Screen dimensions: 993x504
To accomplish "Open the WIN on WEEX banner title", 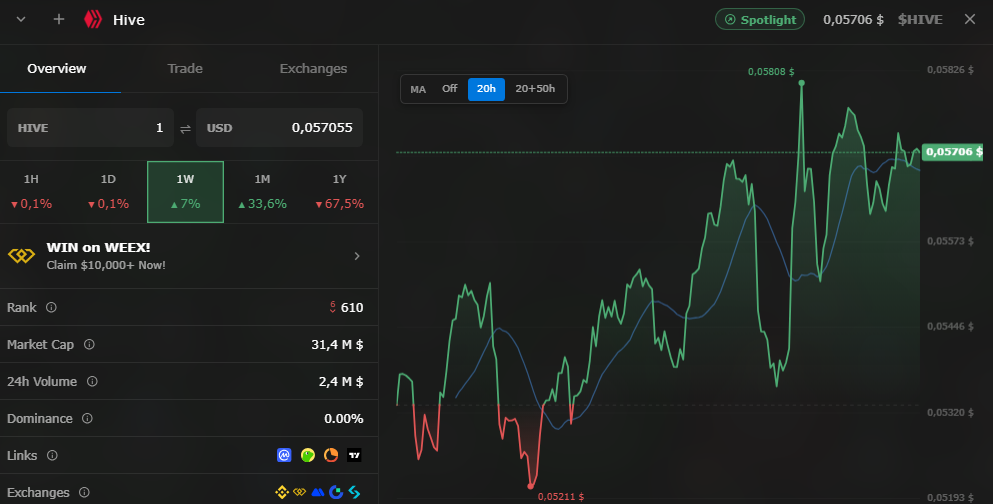I will (98, 248).
